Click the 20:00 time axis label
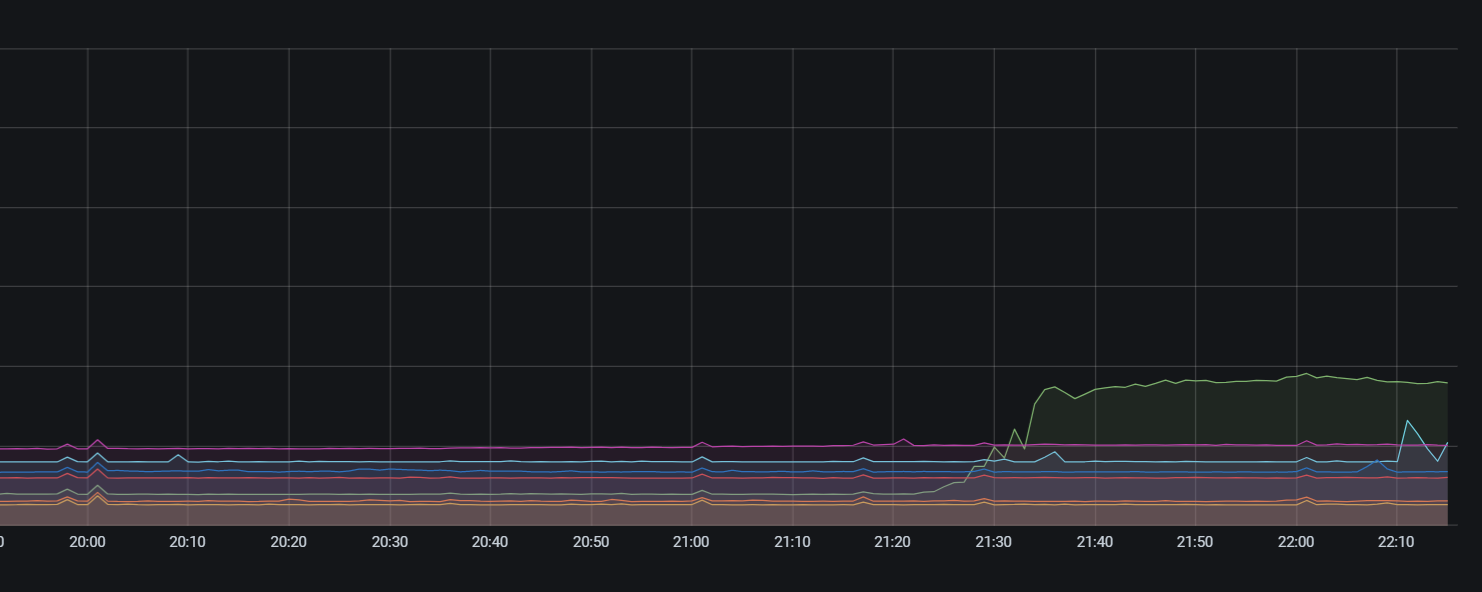The height and width of the screenshot is (592, 1482). tap(87, 542)
